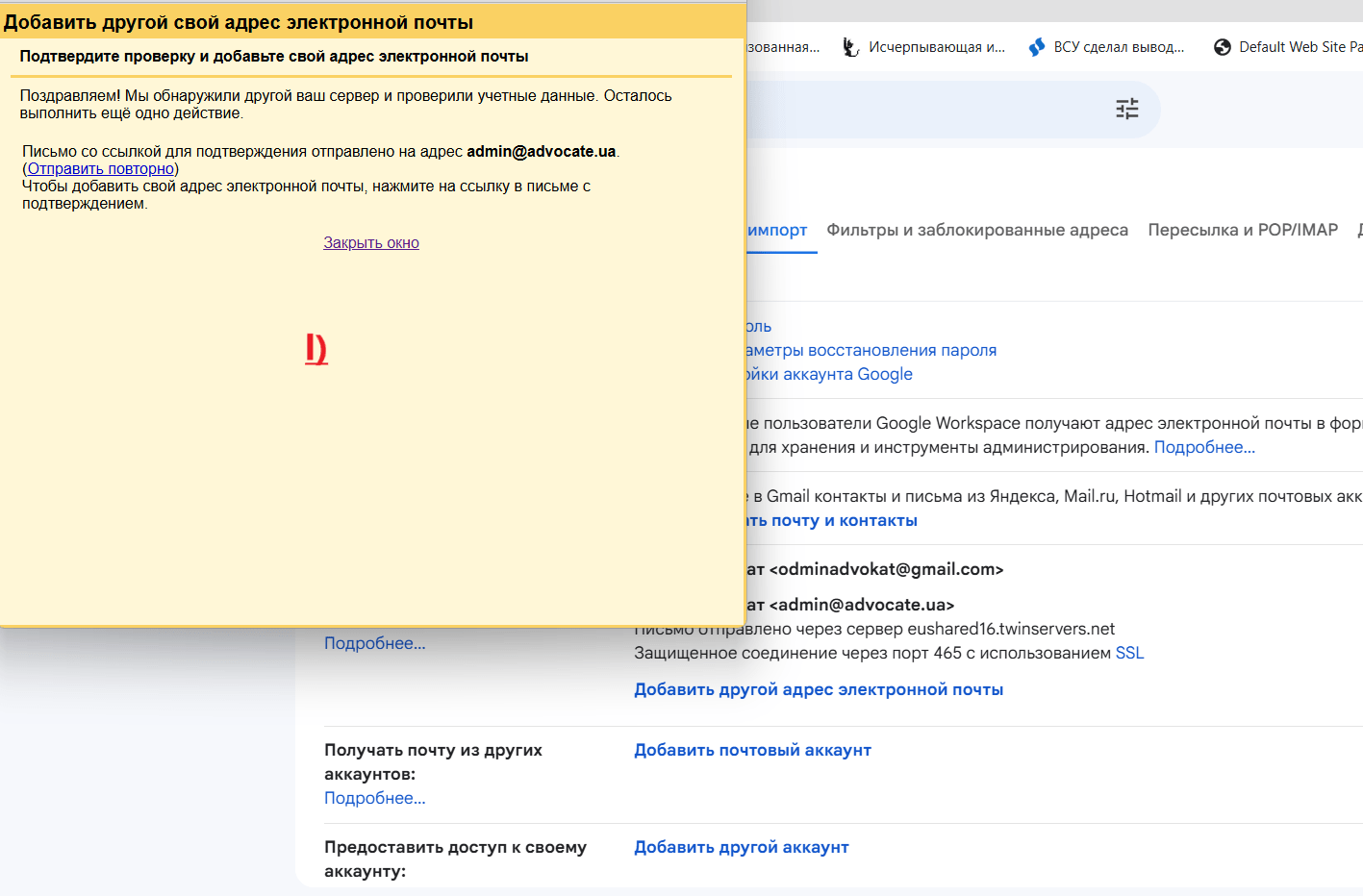Switch to Фильтры и заблокированные адреса tab
Screen dimensions: 1363x896
click(977, 230)
